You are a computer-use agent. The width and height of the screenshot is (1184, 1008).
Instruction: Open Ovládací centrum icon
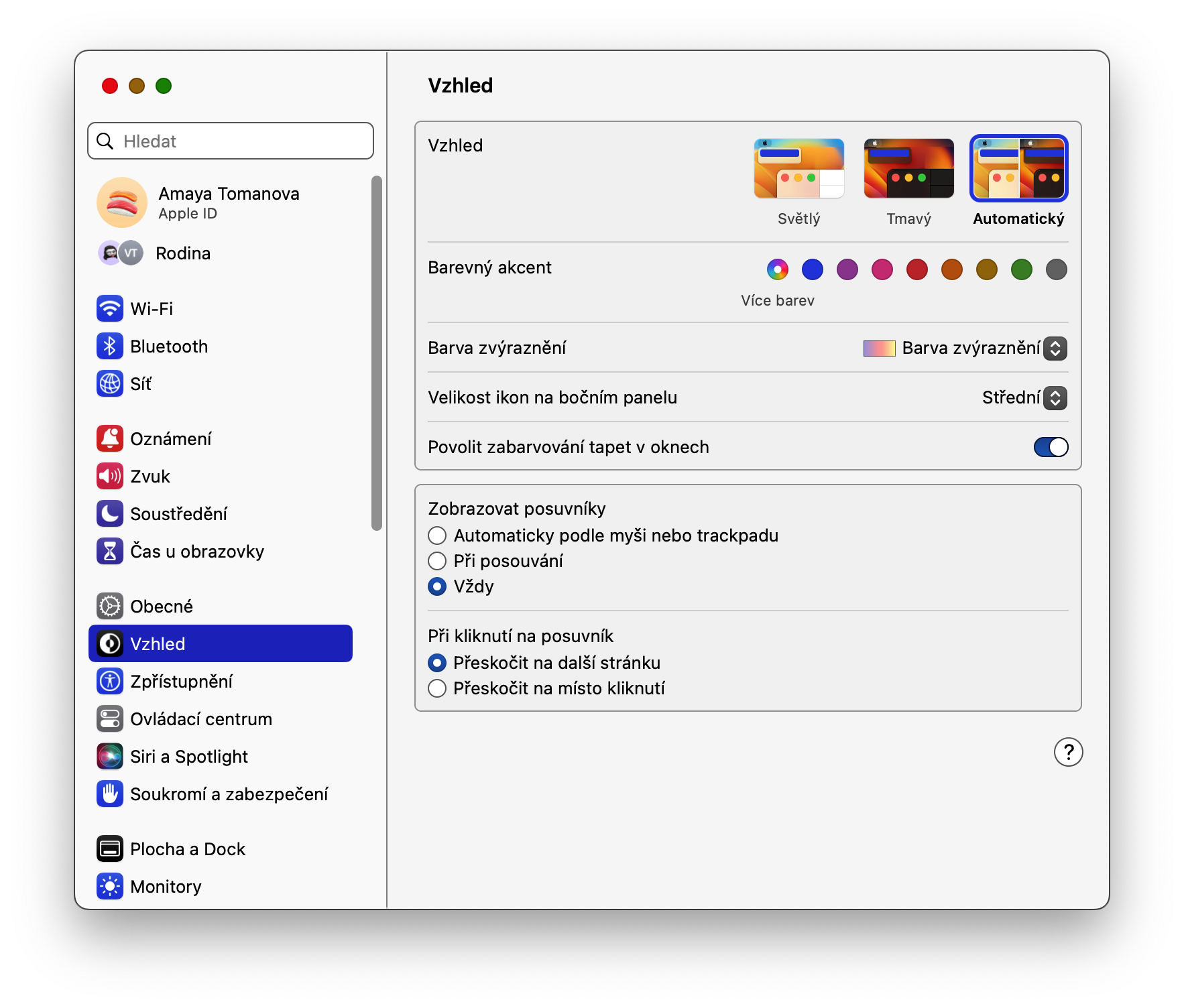click(x=110, y=718)
